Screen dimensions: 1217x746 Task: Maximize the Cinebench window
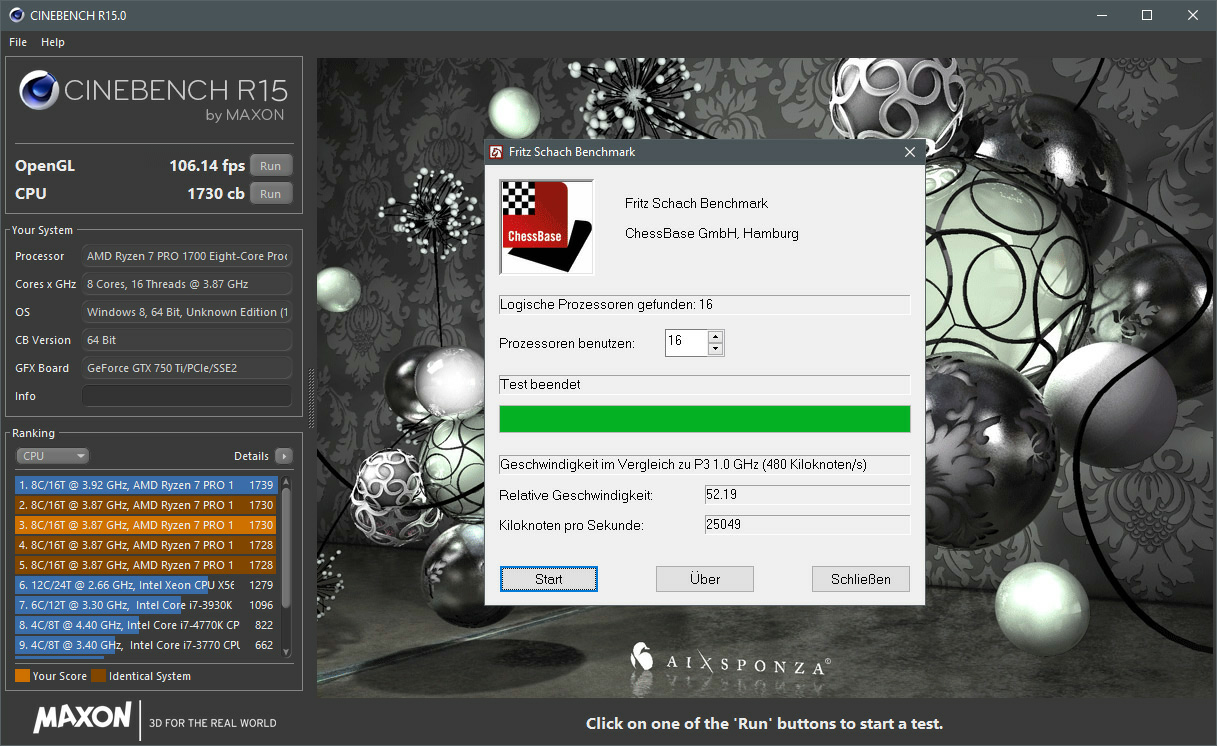tap(1147, 15)
